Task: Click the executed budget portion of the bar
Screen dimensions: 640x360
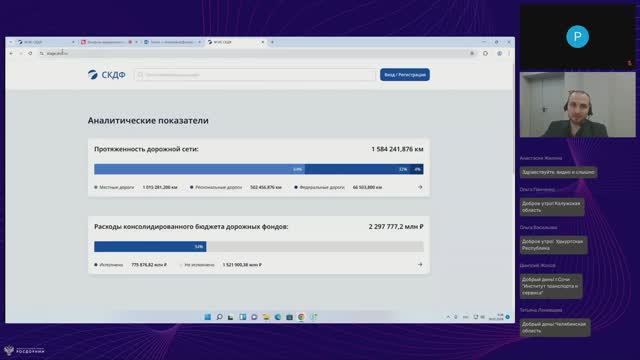Action: click(150, 247)
